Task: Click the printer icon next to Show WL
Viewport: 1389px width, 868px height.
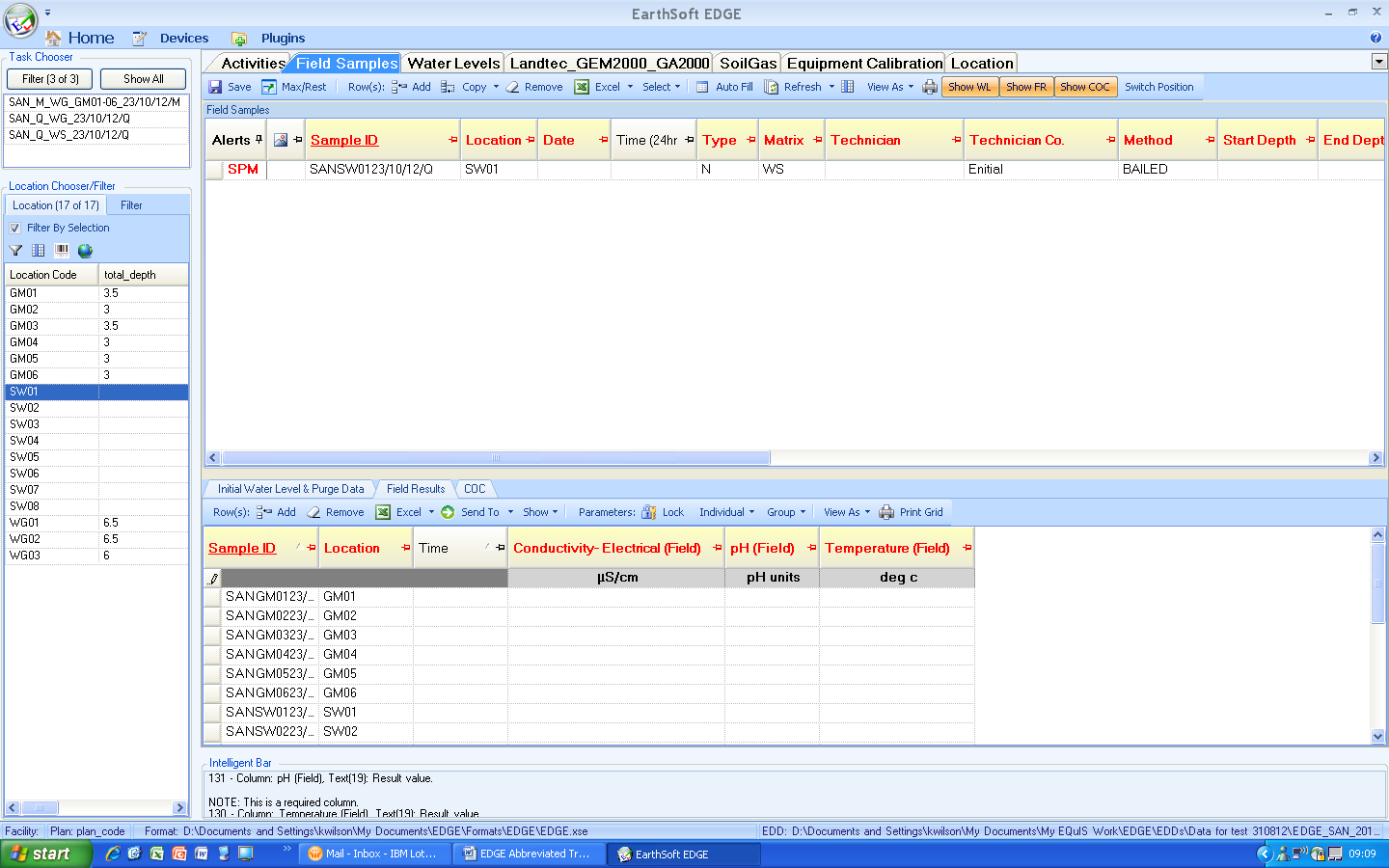Action: click(x=930, y=87)
